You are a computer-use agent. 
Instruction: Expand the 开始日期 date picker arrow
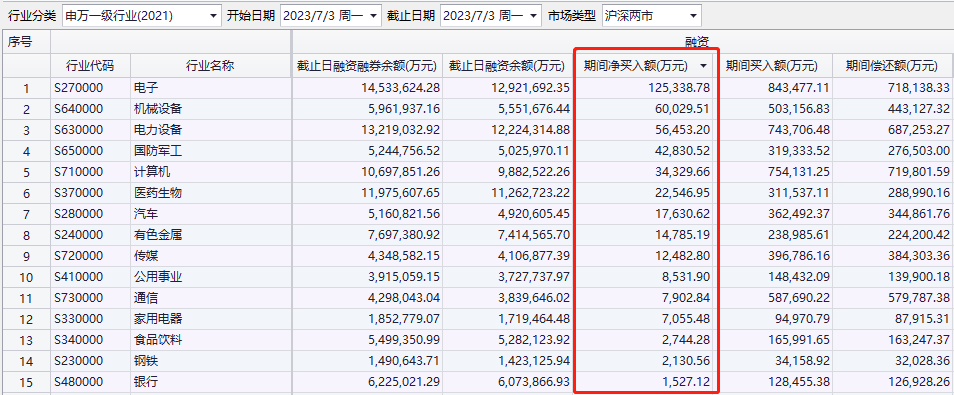(373, 16)
